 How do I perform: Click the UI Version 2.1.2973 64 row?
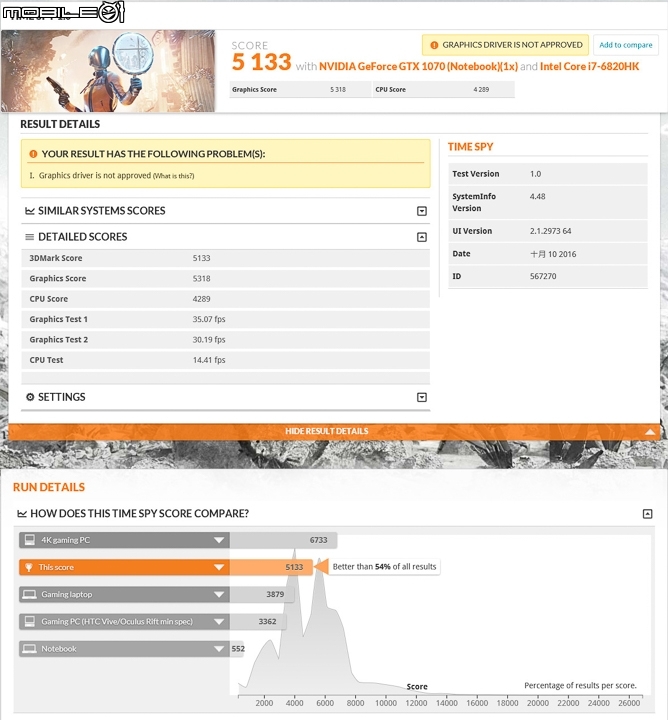pyautogui.click(x=548, y=231)
